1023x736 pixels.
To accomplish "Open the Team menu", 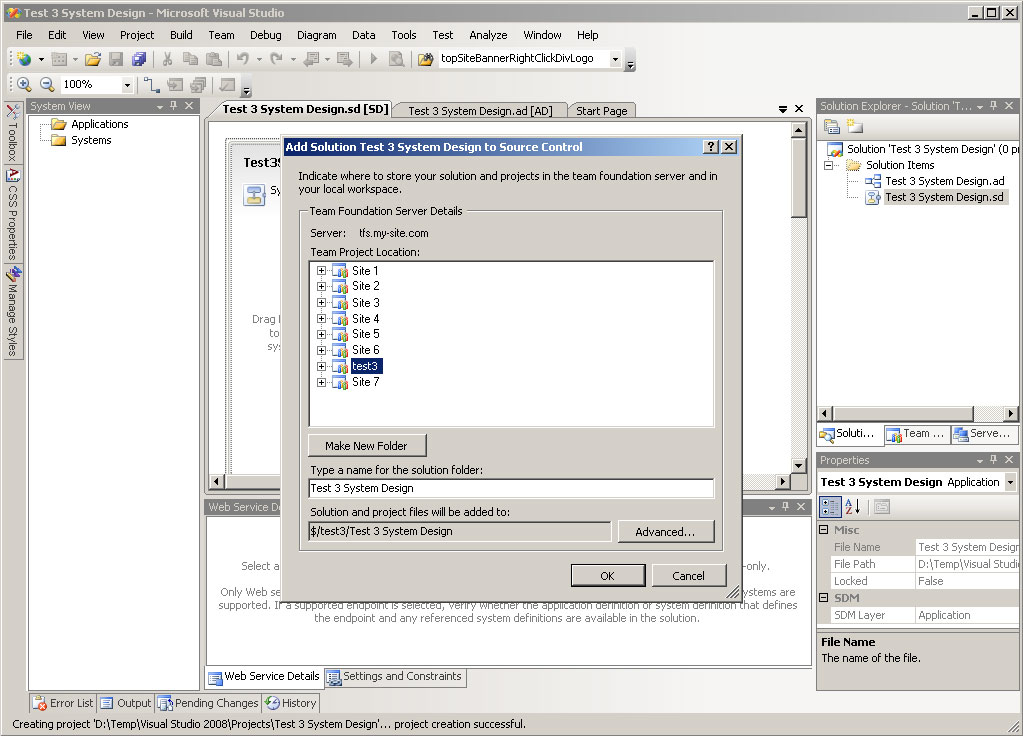I will click(x=221, y=35).
